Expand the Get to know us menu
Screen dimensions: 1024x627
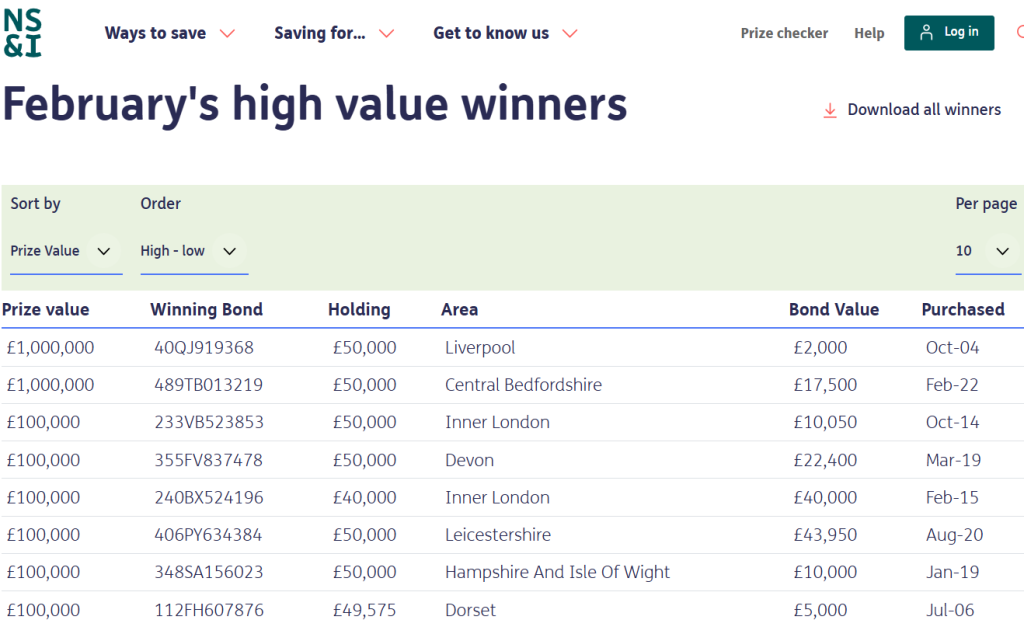[x=504, y=33]
